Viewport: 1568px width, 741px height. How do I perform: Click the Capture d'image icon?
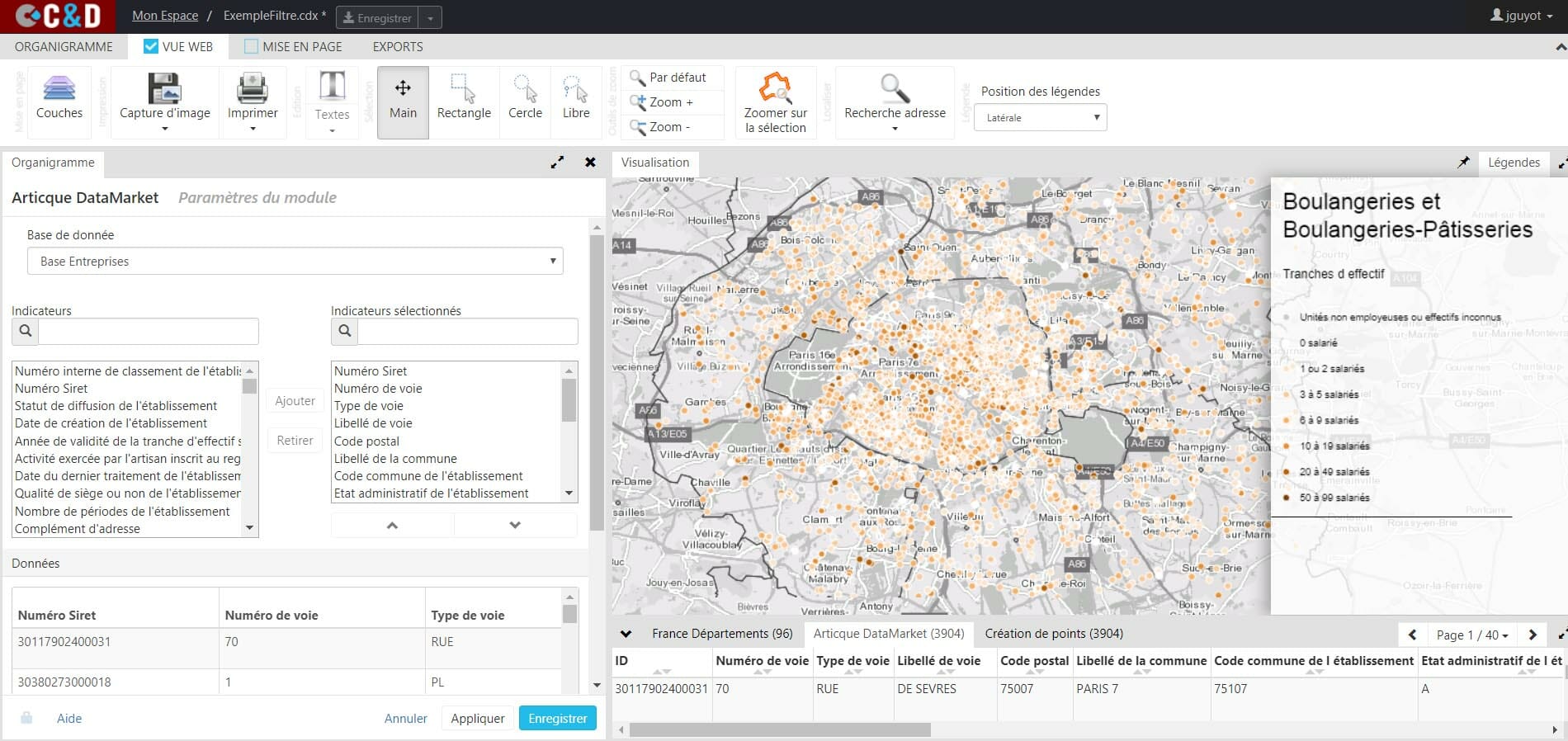[164, 88]
